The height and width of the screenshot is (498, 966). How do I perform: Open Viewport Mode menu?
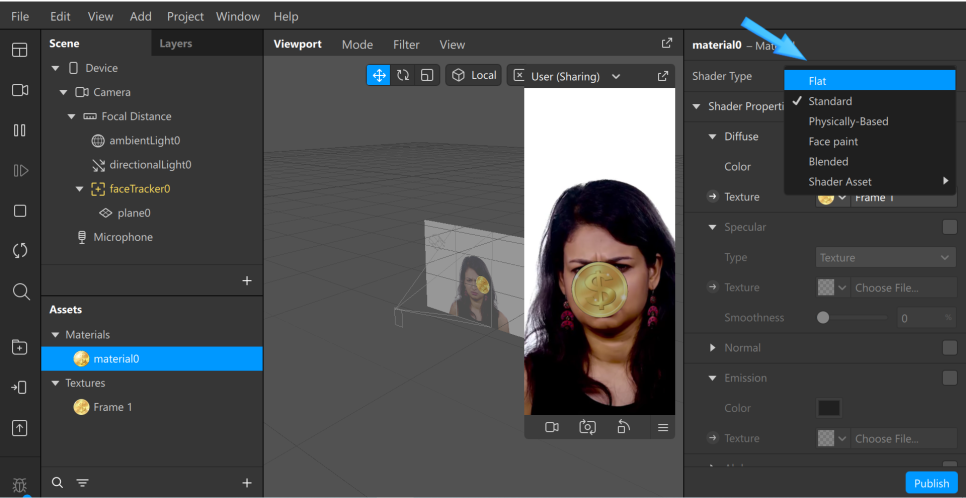(357, 44)
